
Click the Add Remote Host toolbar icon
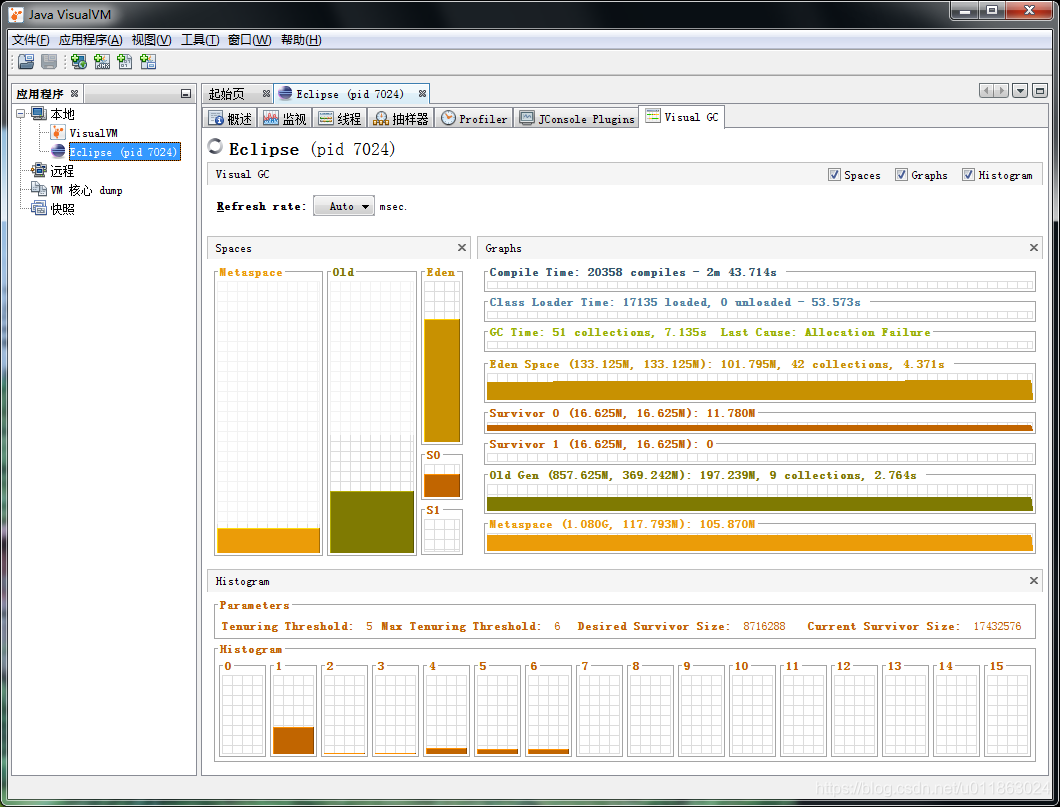[78, 62]
